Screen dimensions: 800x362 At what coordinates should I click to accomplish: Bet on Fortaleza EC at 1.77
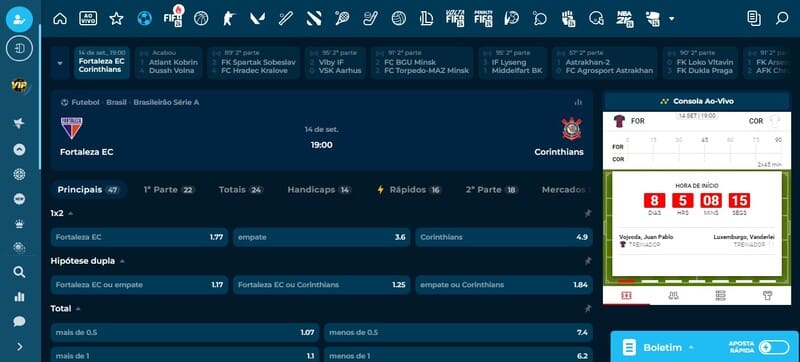139,238
